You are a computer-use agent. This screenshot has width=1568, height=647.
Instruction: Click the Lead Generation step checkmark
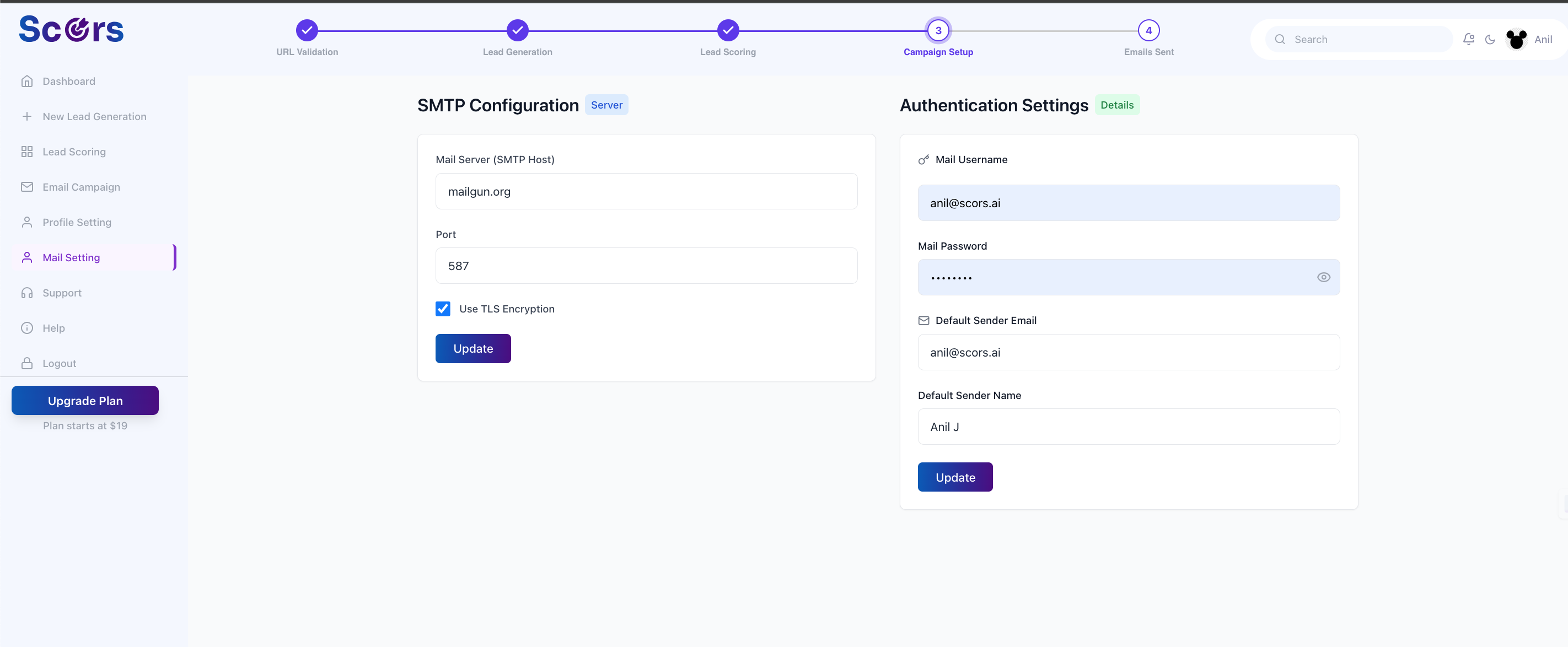(x=517, y=30)
